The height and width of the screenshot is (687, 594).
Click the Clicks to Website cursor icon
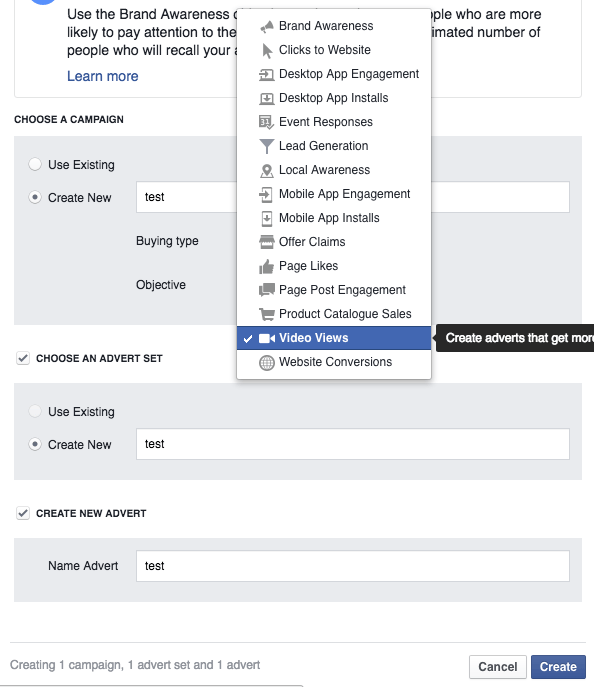click(x=266, y=50)
